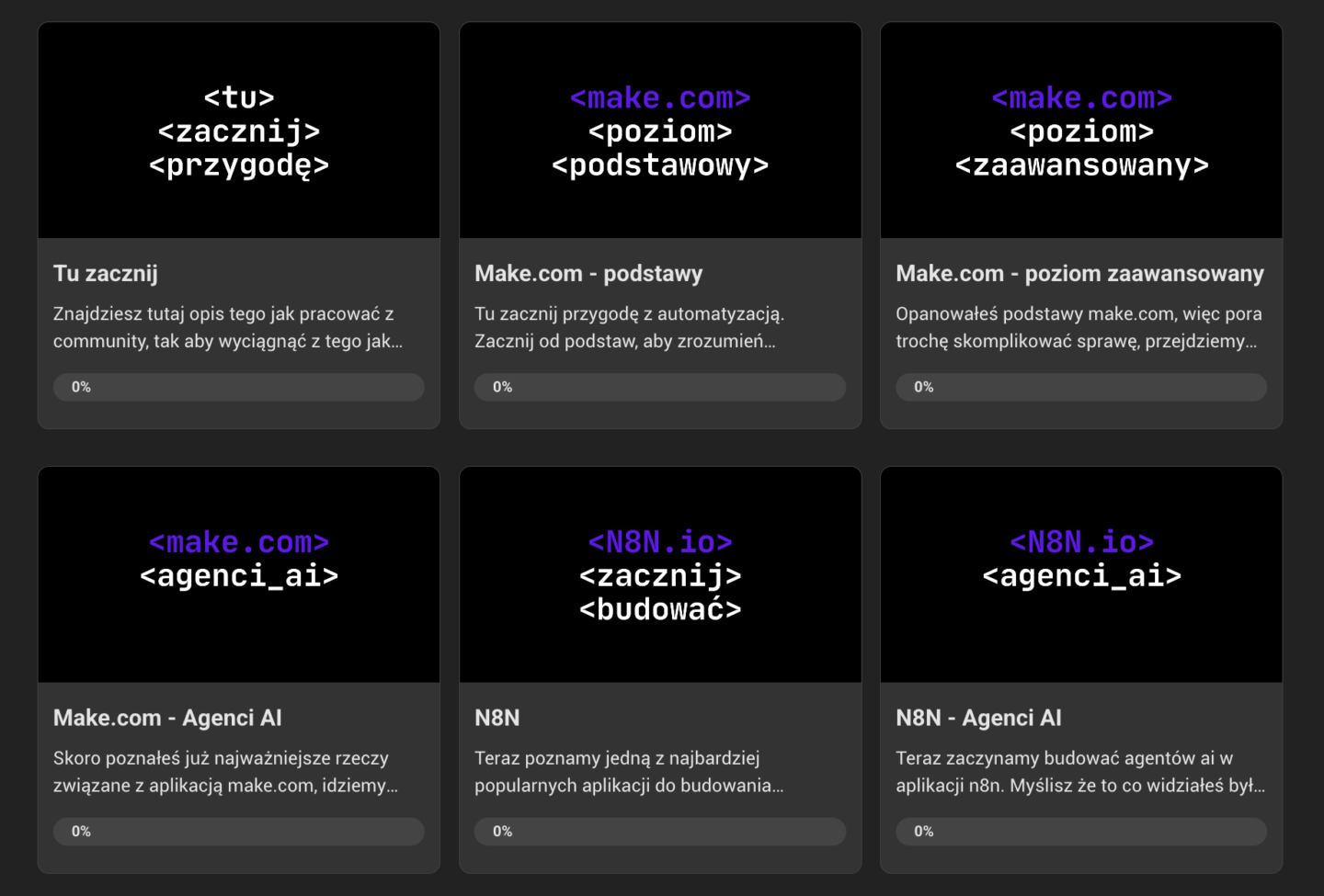
Task: Open the "<tu> <zacznij> <przygodę>" course thumbnail
Action: pos(239,130)
